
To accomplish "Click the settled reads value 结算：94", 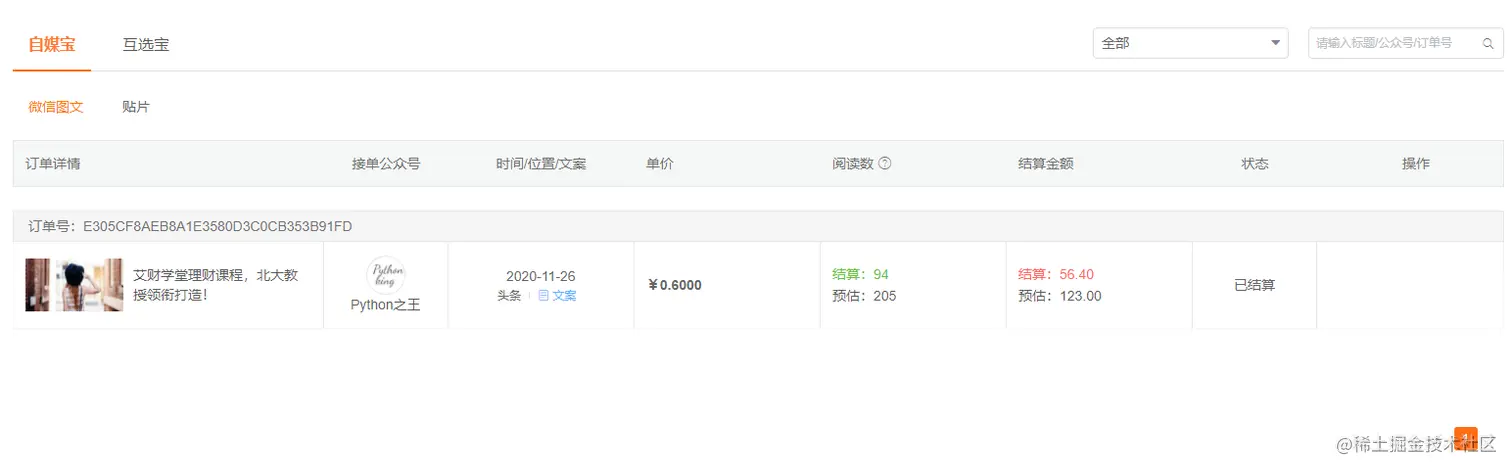I will (x=860, y=274).
